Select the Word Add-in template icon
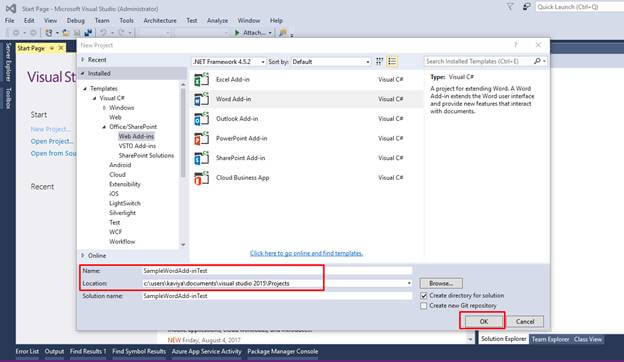 pos(201,99)
